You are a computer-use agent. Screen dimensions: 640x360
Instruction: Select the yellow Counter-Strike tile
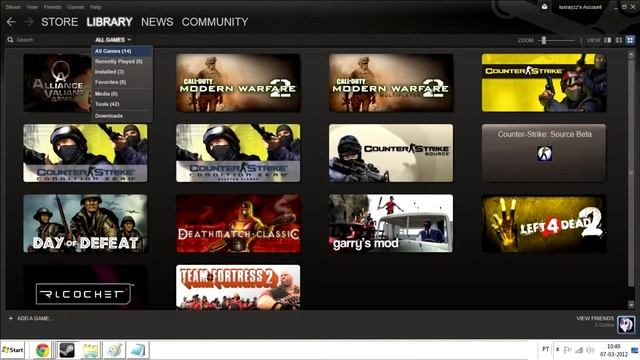point(544,83)
